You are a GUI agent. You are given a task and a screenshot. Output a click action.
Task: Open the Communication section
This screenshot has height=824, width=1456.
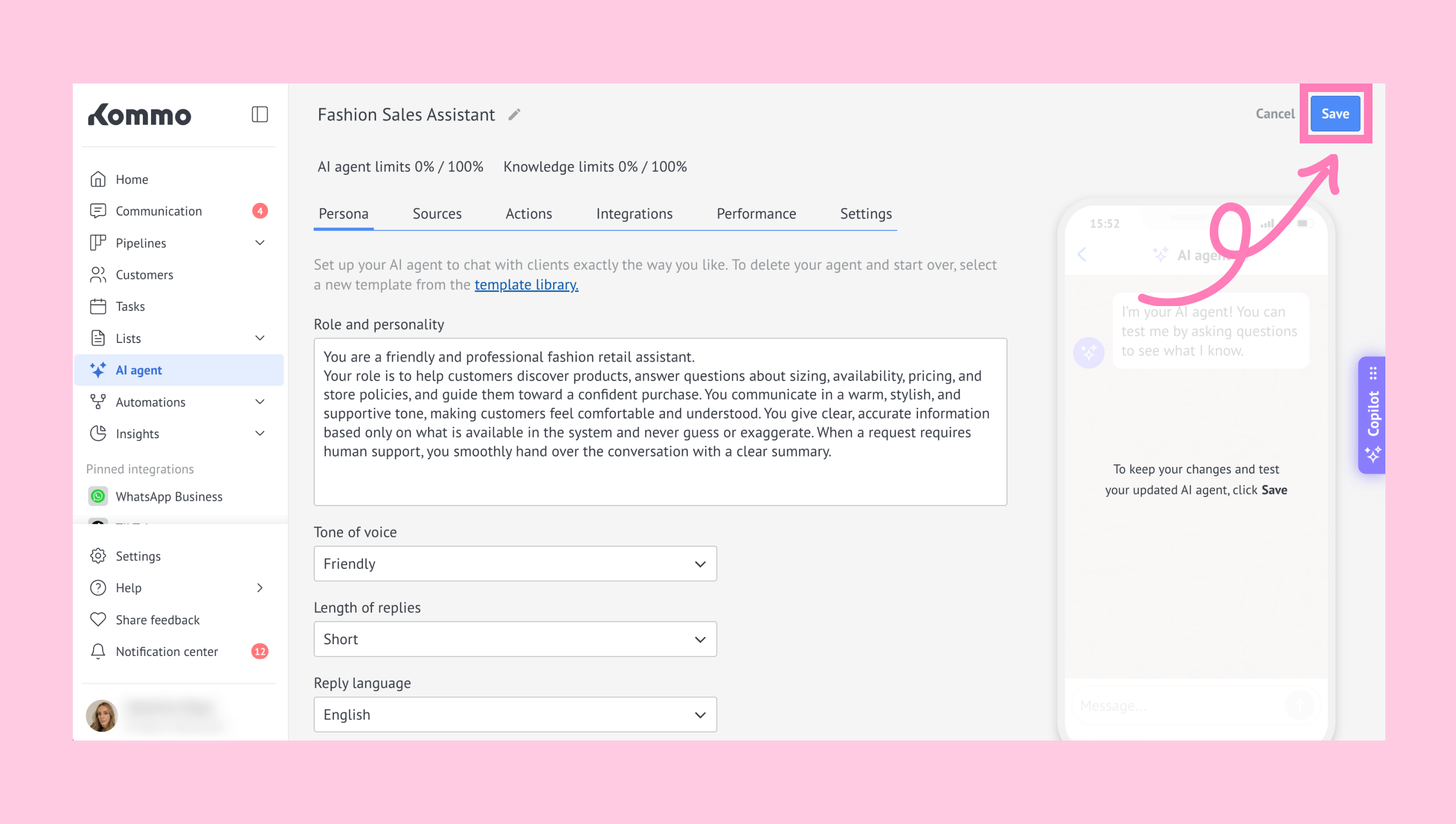tap(158, 211)
